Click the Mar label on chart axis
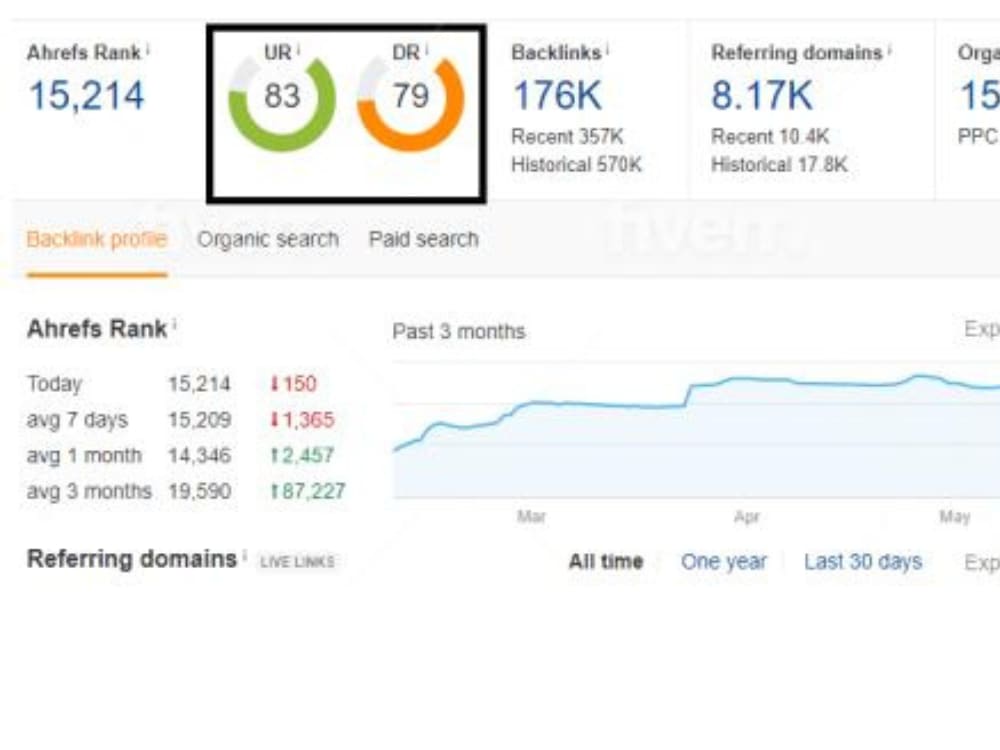Viewport: 1000px width, 750px height. point(531,517)
